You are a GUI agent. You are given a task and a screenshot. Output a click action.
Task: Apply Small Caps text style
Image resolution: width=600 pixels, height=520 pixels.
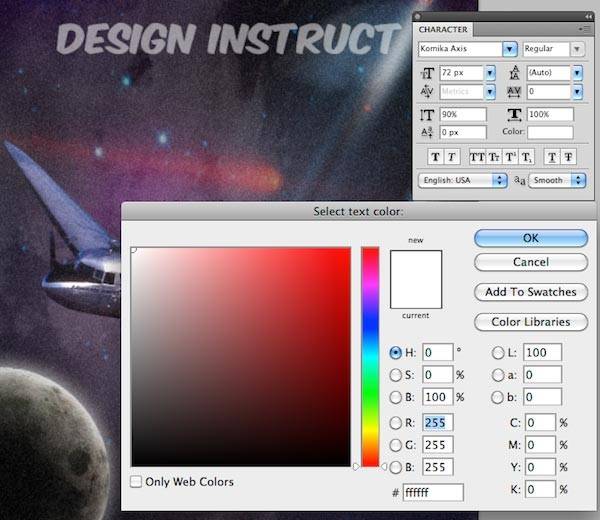(492, 156)
